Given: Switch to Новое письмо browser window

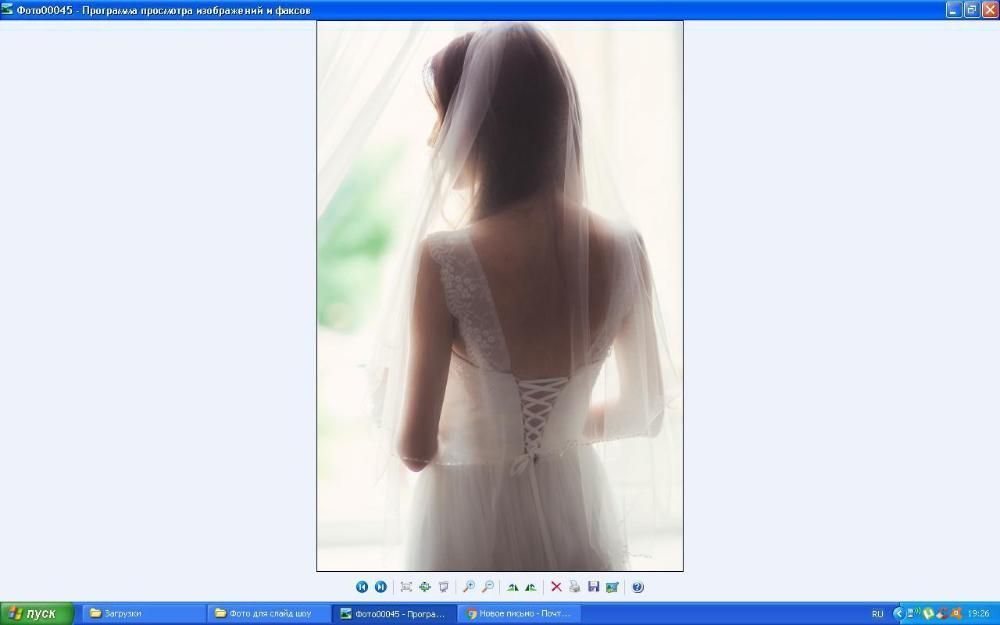Looking at the screenshot, I should pos(519,614).
